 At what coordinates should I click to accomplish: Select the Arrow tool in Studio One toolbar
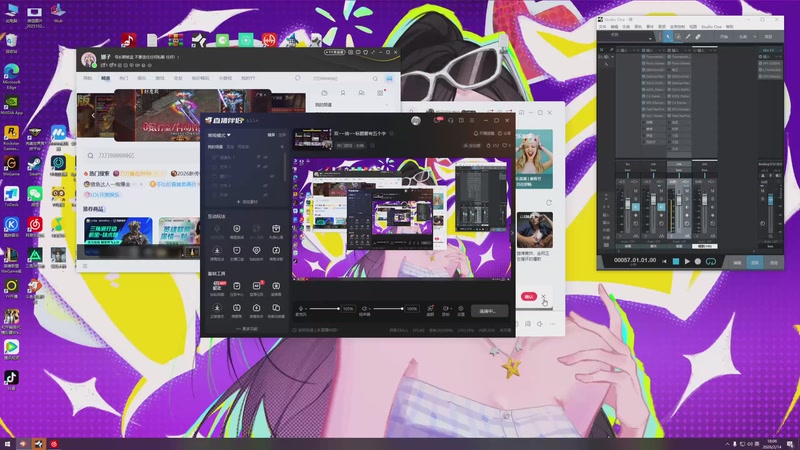tap(667, 37)
